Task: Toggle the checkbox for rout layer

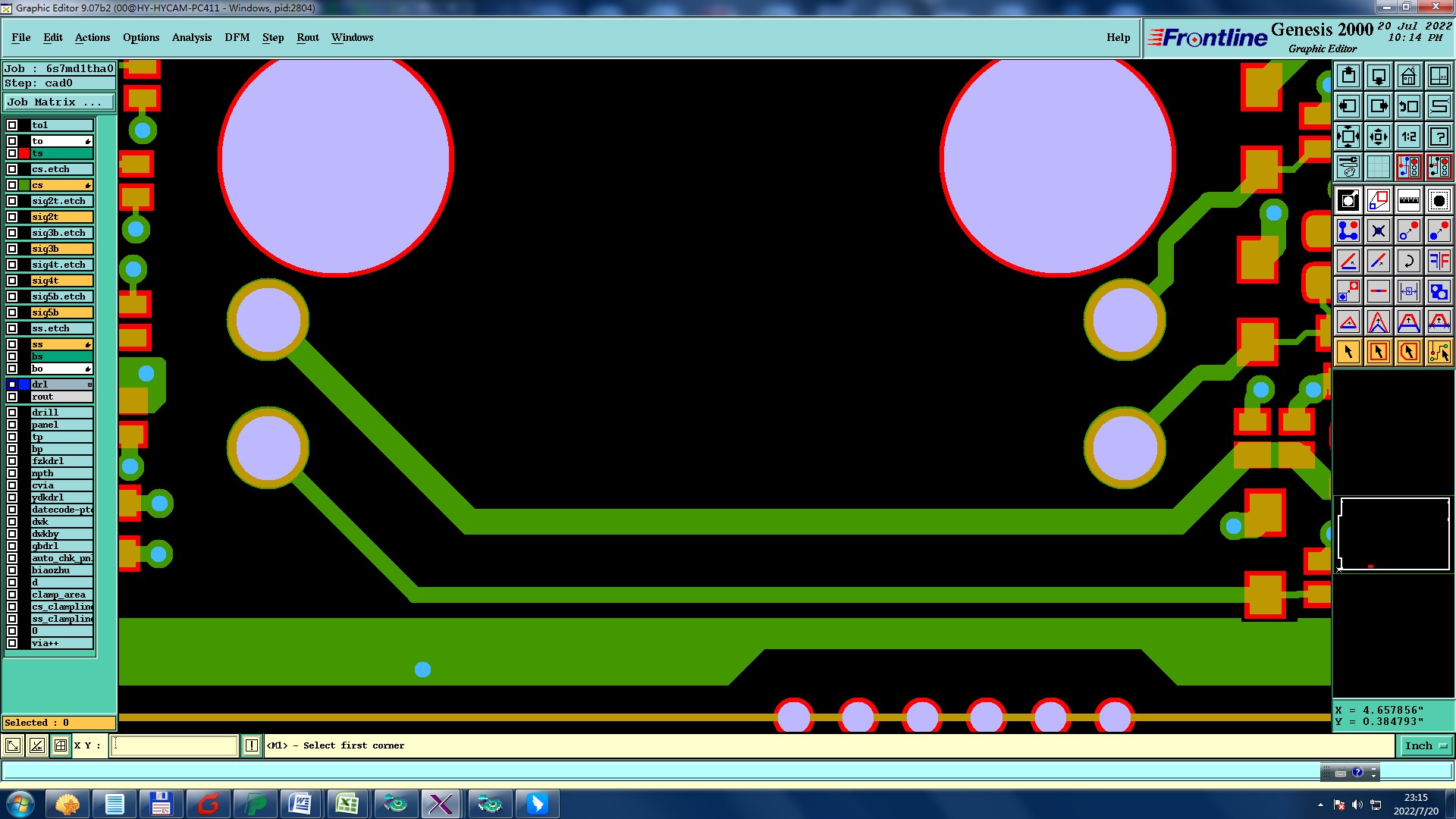Action: [x=12, y=397]
